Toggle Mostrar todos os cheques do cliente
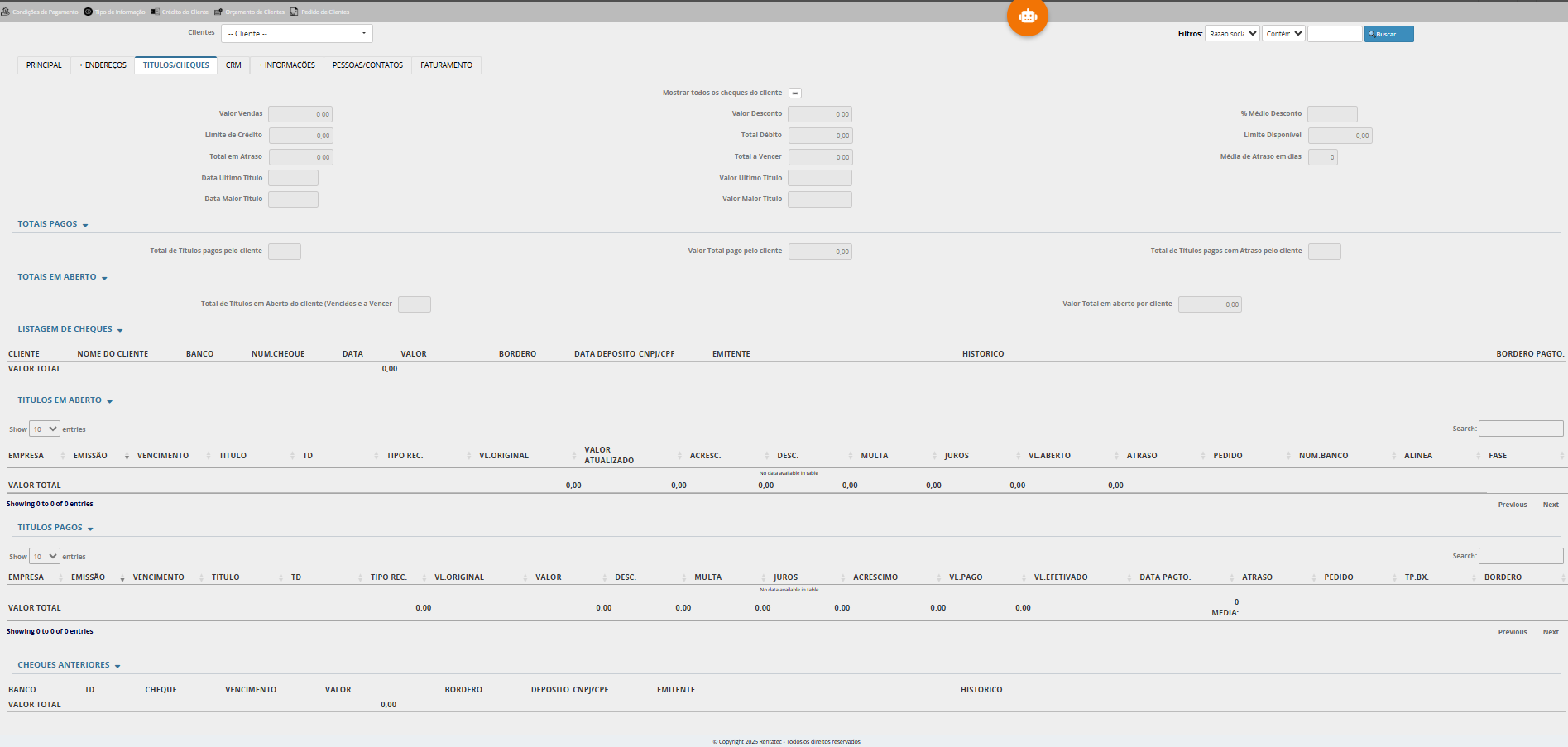The image size is (1568, 747). (x=794, y=93)
